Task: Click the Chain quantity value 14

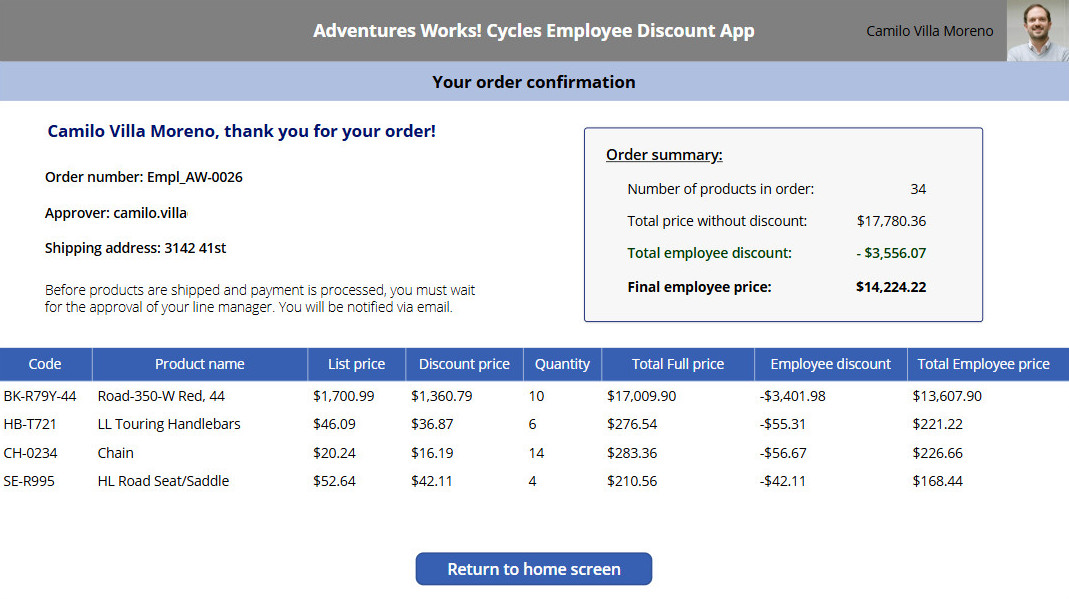Action: pos(536,453)
